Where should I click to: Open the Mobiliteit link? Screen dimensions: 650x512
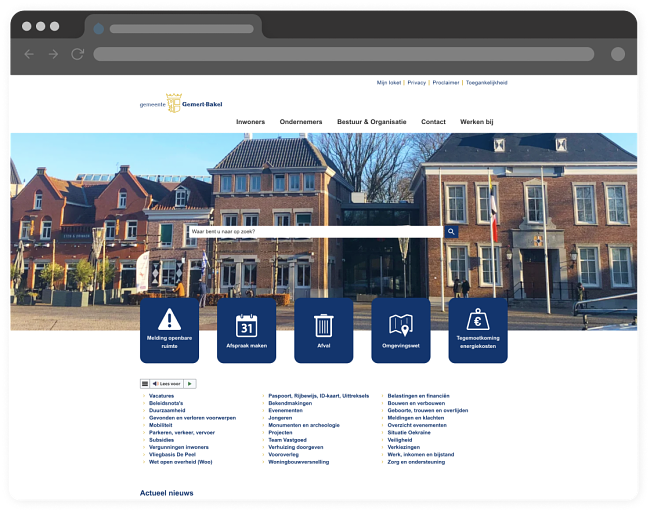click(160, 425)
